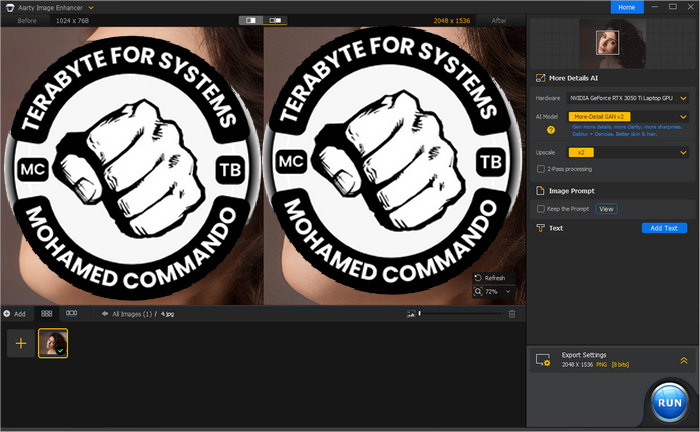Screen dimensions: 700x432
Task: Adjust the thumbnail size slider
Action: [420, 314]
